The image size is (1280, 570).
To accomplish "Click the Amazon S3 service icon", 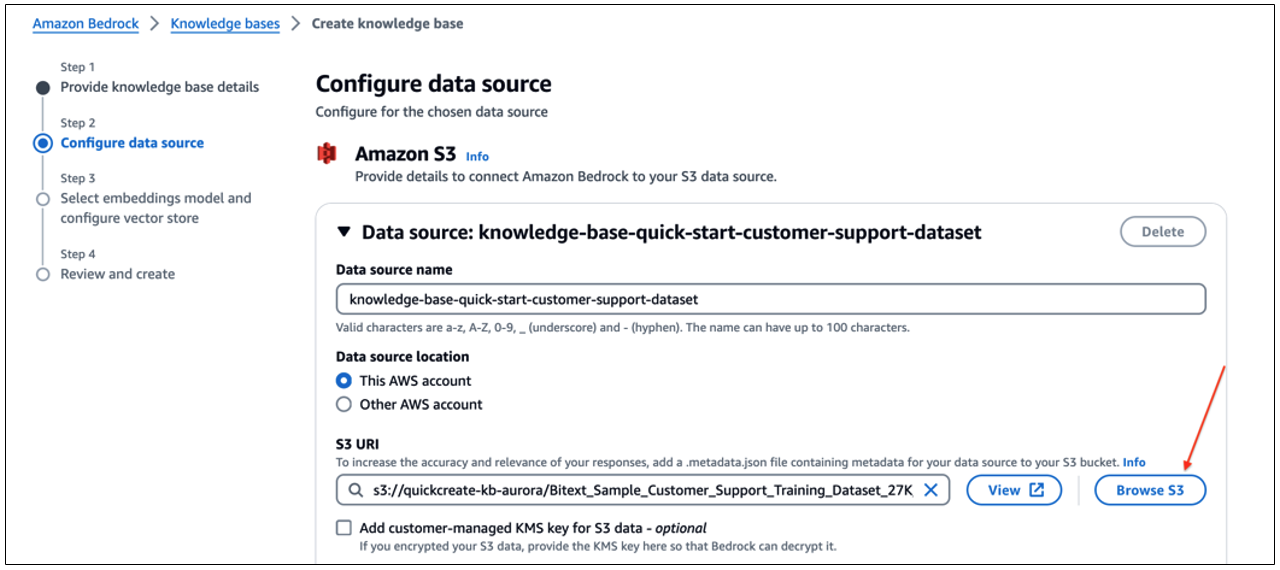I will [x=327, y=154].
